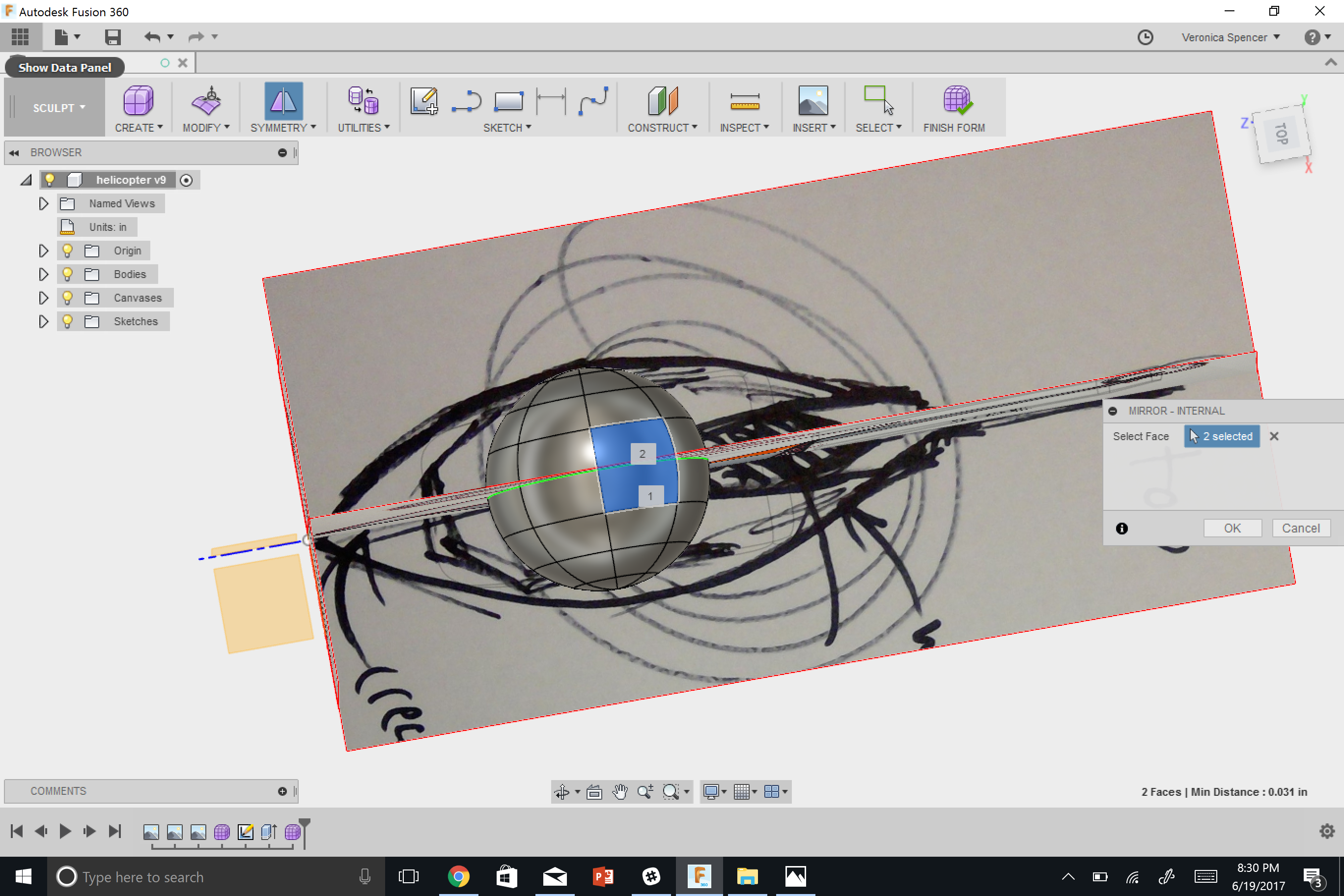The width and height of the screenshot is (1344, 896).
Task: Open the data panel grid icon
Action: coord(20,37)
